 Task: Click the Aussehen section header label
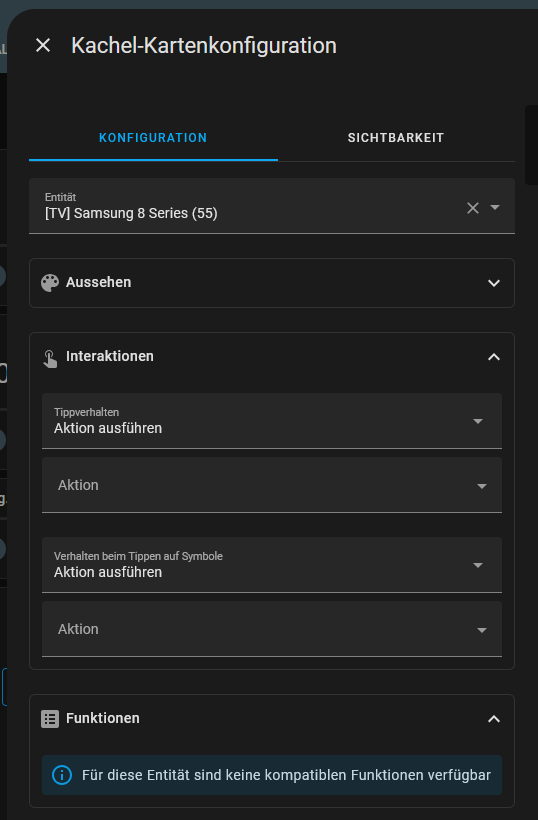coord(98,282)
